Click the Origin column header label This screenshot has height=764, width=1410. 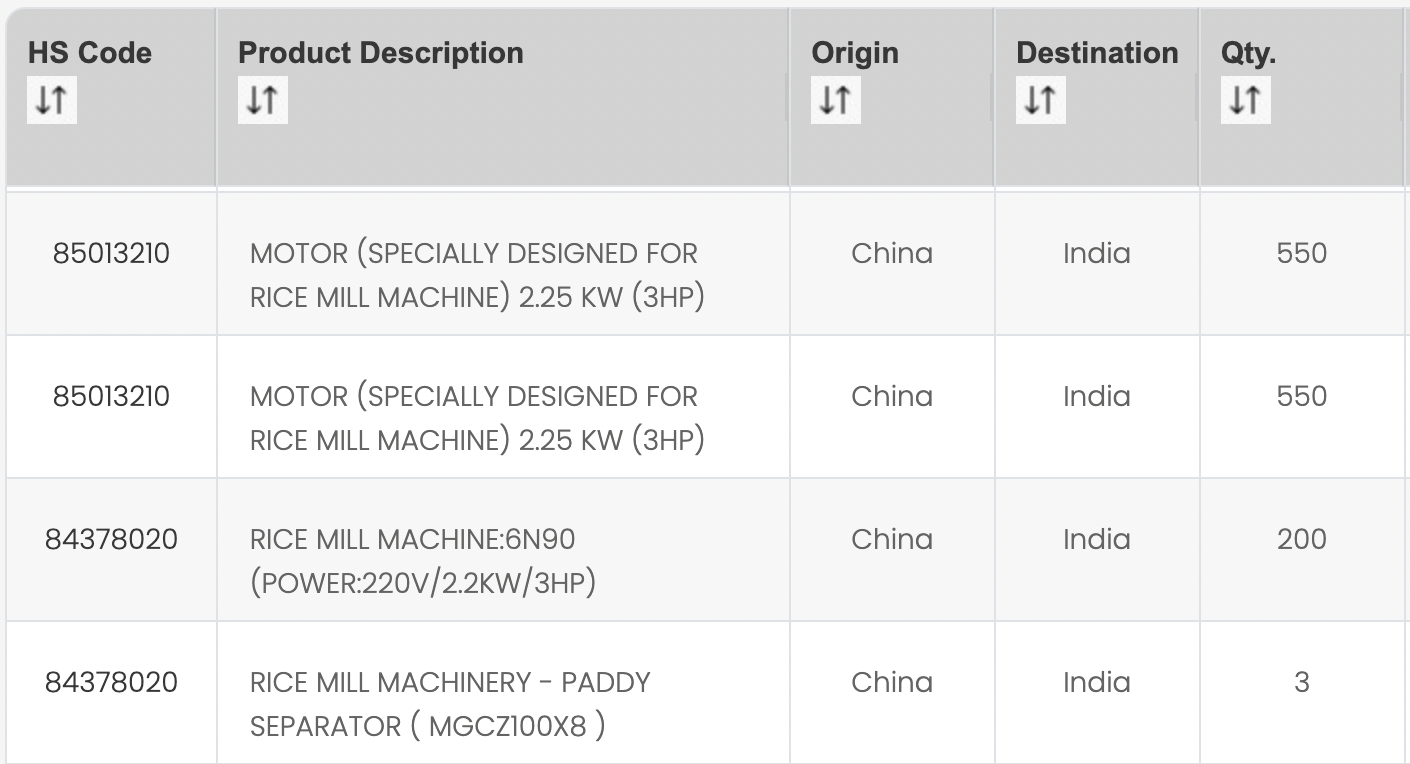tap(855, 53)
